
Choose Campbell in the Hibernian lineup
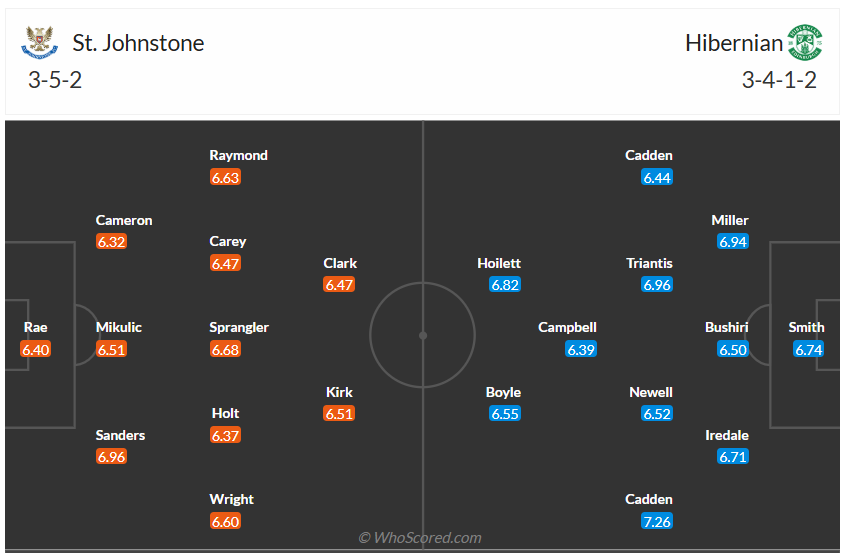567,327
